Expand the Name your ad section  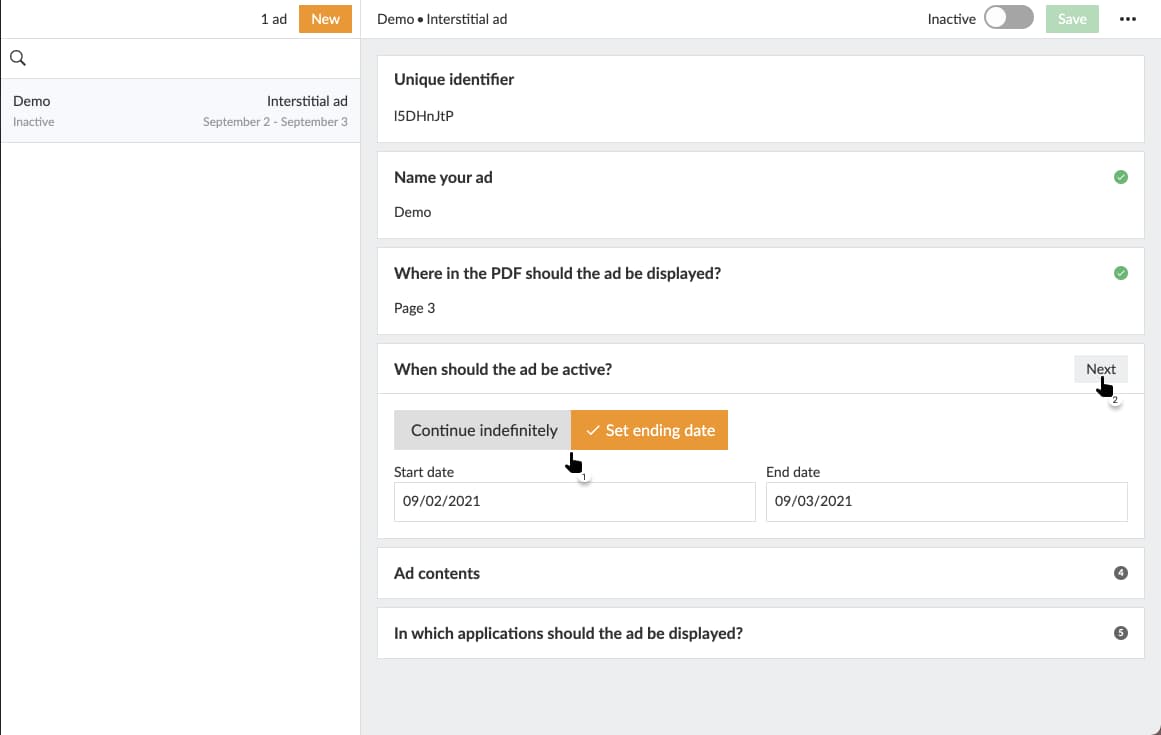pyautogui.click(x=443, y=177)
